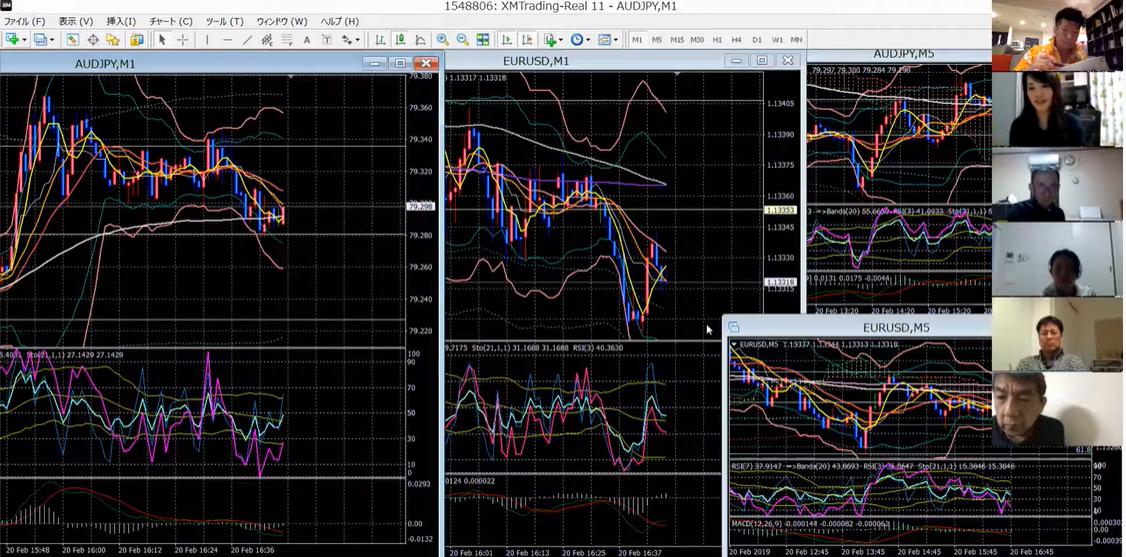Viewport: 1126px width, 557px height.
Task: Open the Navigator star-folder icon
Action: (113, 39)
